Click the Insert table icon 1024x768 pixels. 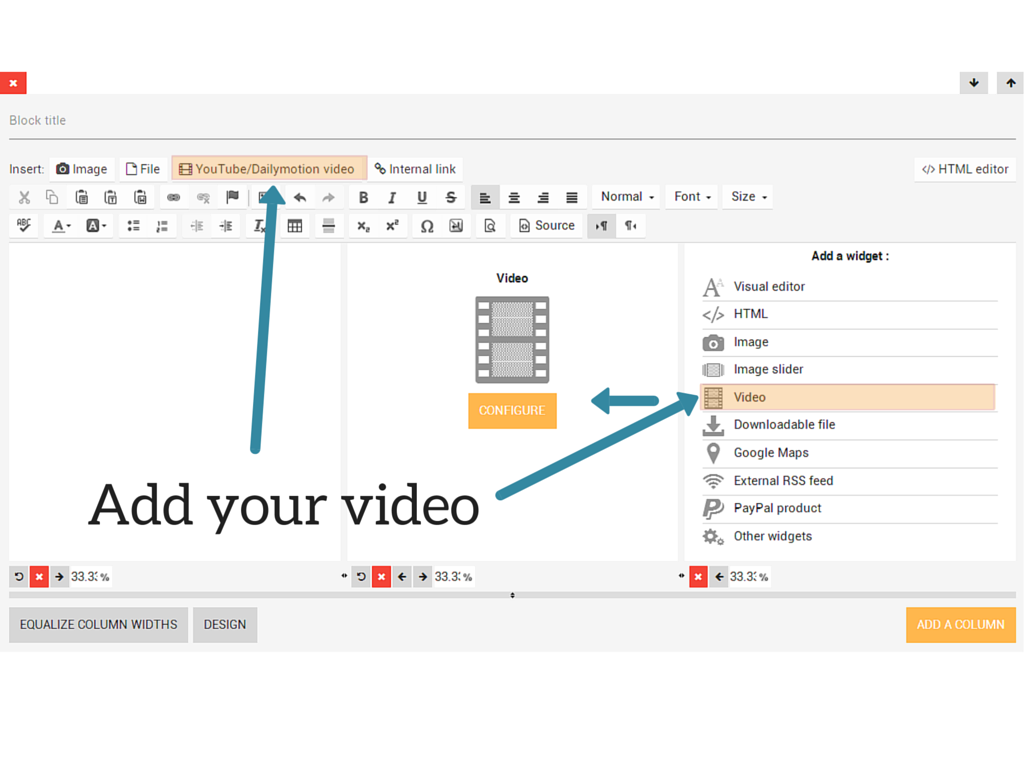[x=295, y=226]
